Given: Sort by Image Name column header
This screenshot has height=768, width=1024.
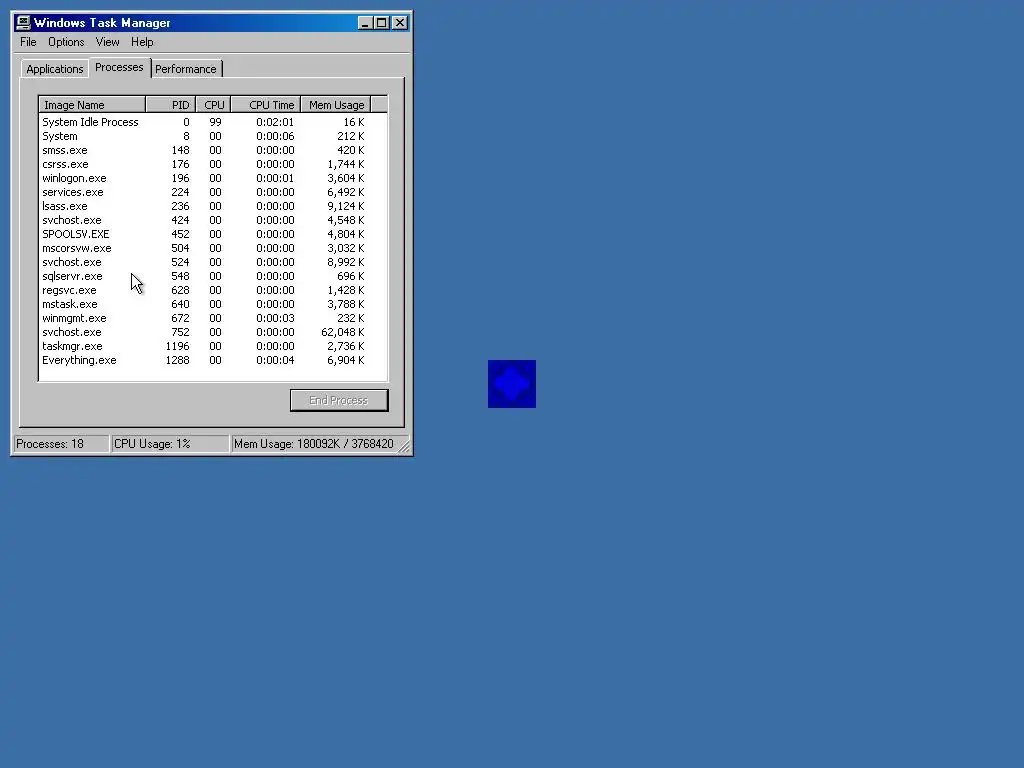Looking at the screenshot, I should point(92,105).
